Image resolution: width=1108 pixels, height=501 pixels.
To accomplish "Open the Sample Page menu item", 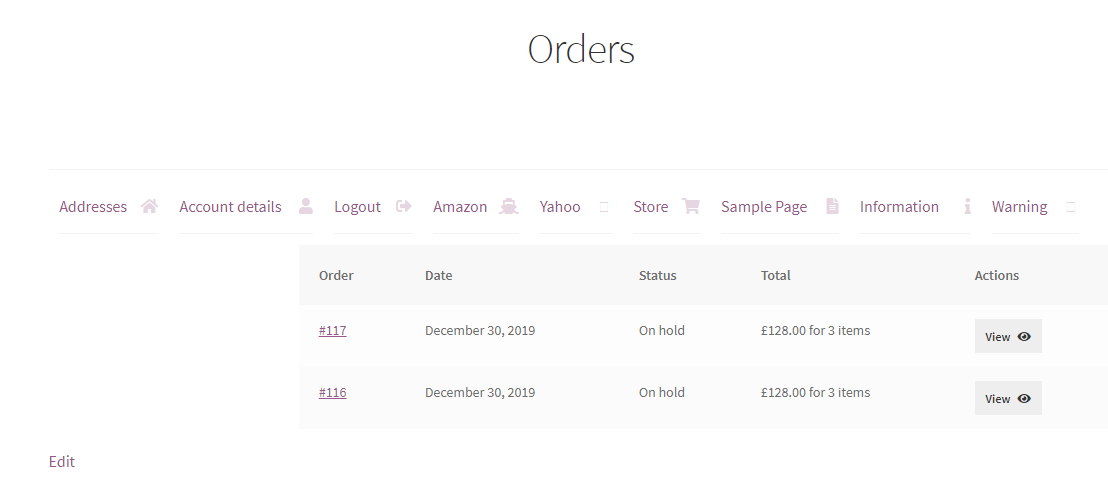I will tap(764, 207).
